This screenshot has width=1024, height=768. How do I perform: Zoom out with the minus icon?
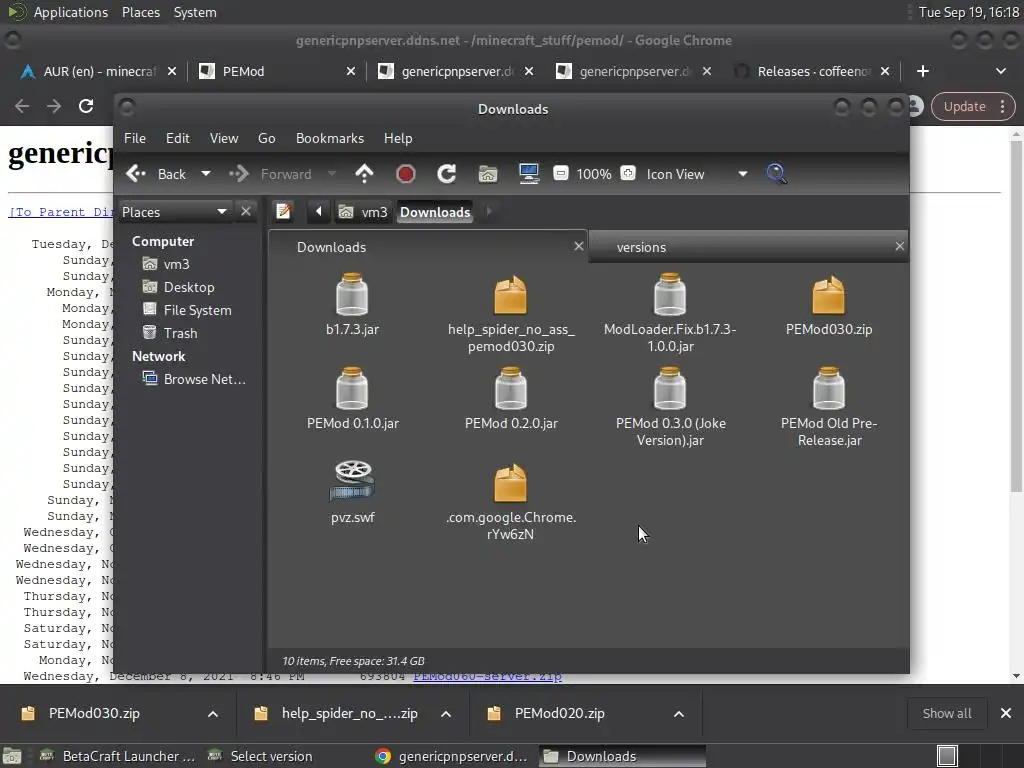point(560,173)
